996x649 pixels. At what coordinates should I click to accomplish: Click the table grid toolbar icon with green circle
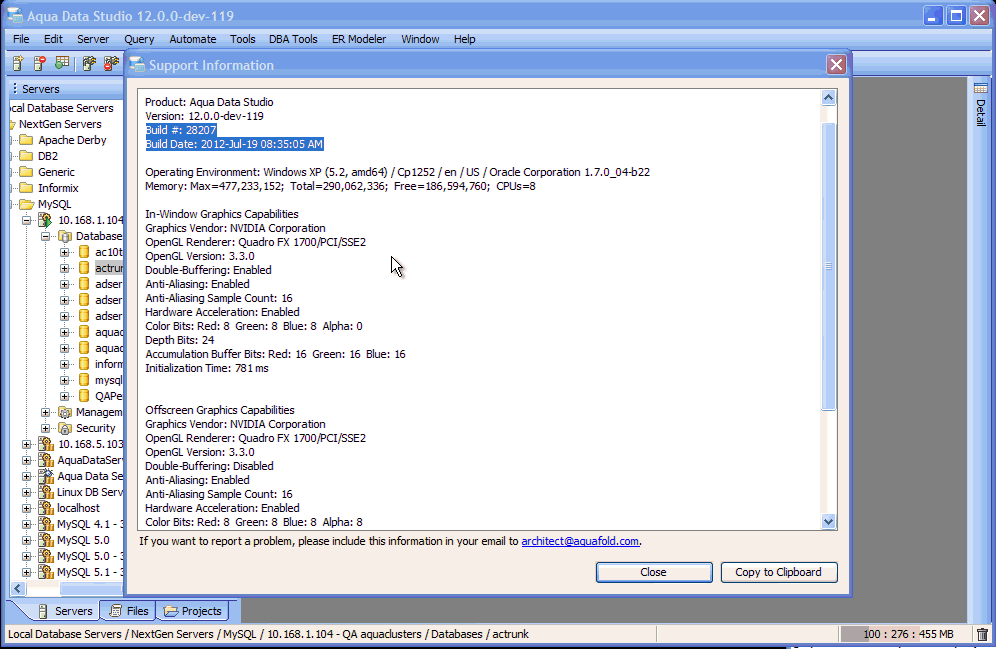[x=62, y=64]
